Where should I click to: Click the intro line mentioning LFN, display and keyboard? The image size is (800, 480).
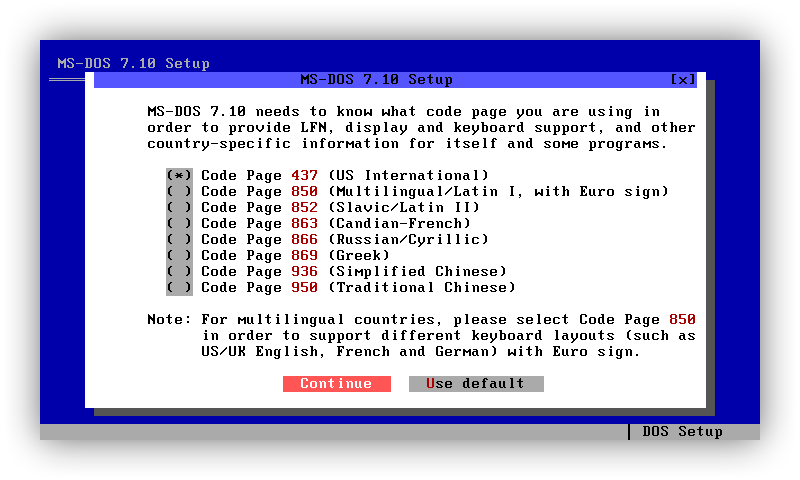421,128
